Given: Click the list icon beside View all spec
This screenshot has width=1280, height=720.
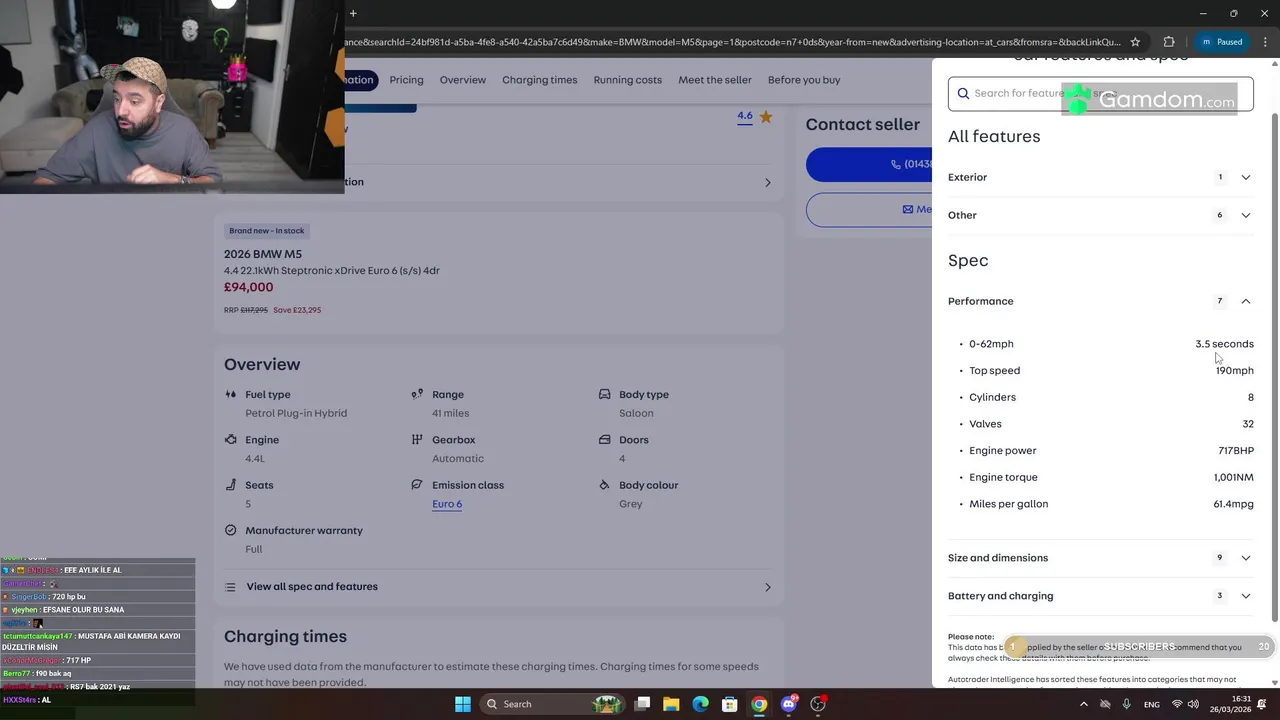Looking at the screenshot, I should (x=231, y=587).
